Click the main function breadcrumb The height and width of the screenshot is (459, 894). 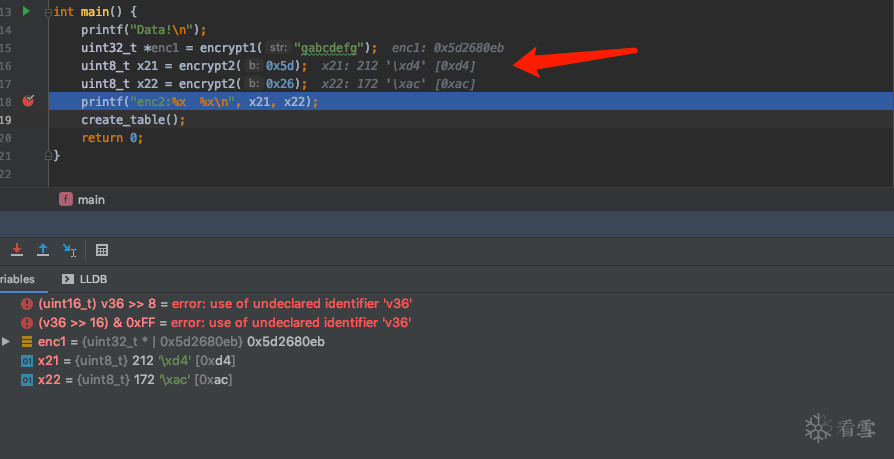91,199
